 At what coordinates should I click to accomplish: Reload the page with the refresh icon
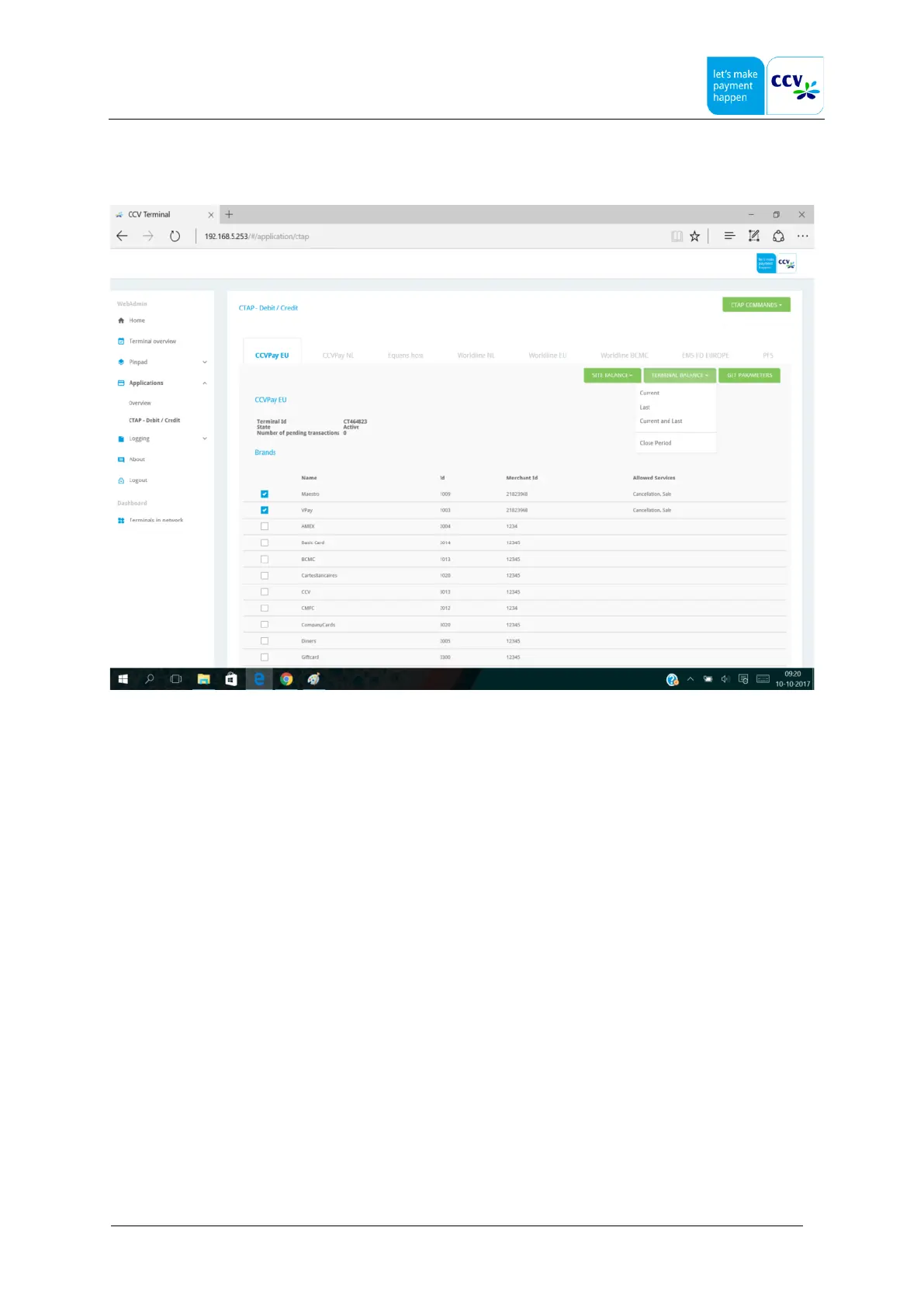(175, 236)
